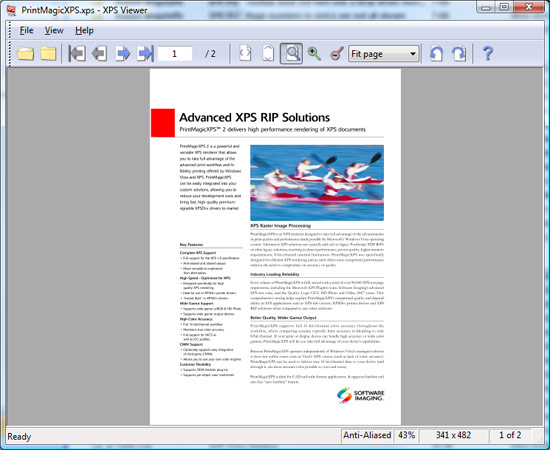This screenshot has height=450, width=550.
Task: Close the XPS Viewer window
Action: coord(529,7)
